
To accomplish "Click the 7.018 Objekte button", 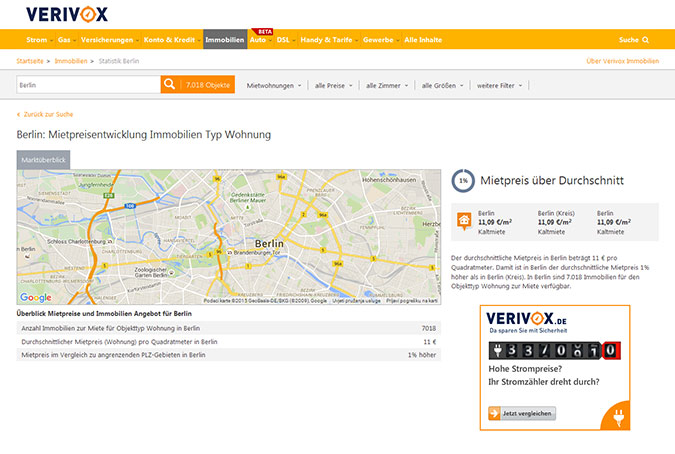I will [208, 85].
